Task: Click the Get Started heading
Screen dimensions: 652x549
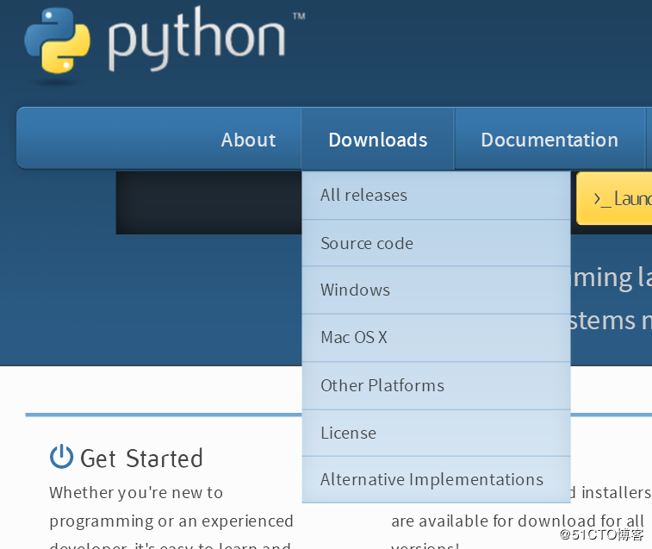Action: [x=141, y=458]
